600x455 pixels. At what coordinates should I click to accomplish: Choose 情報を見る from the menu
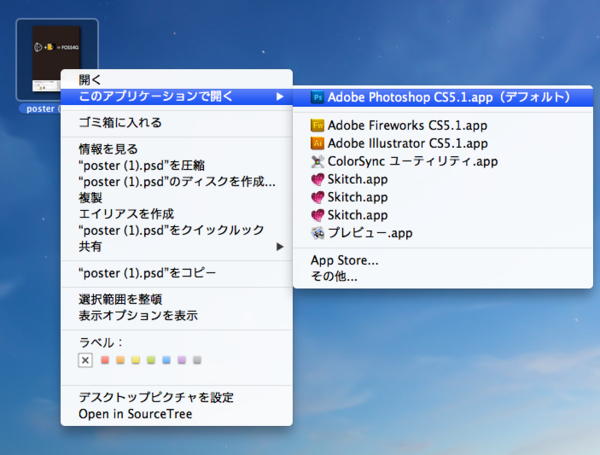click(x=177, y=149)
